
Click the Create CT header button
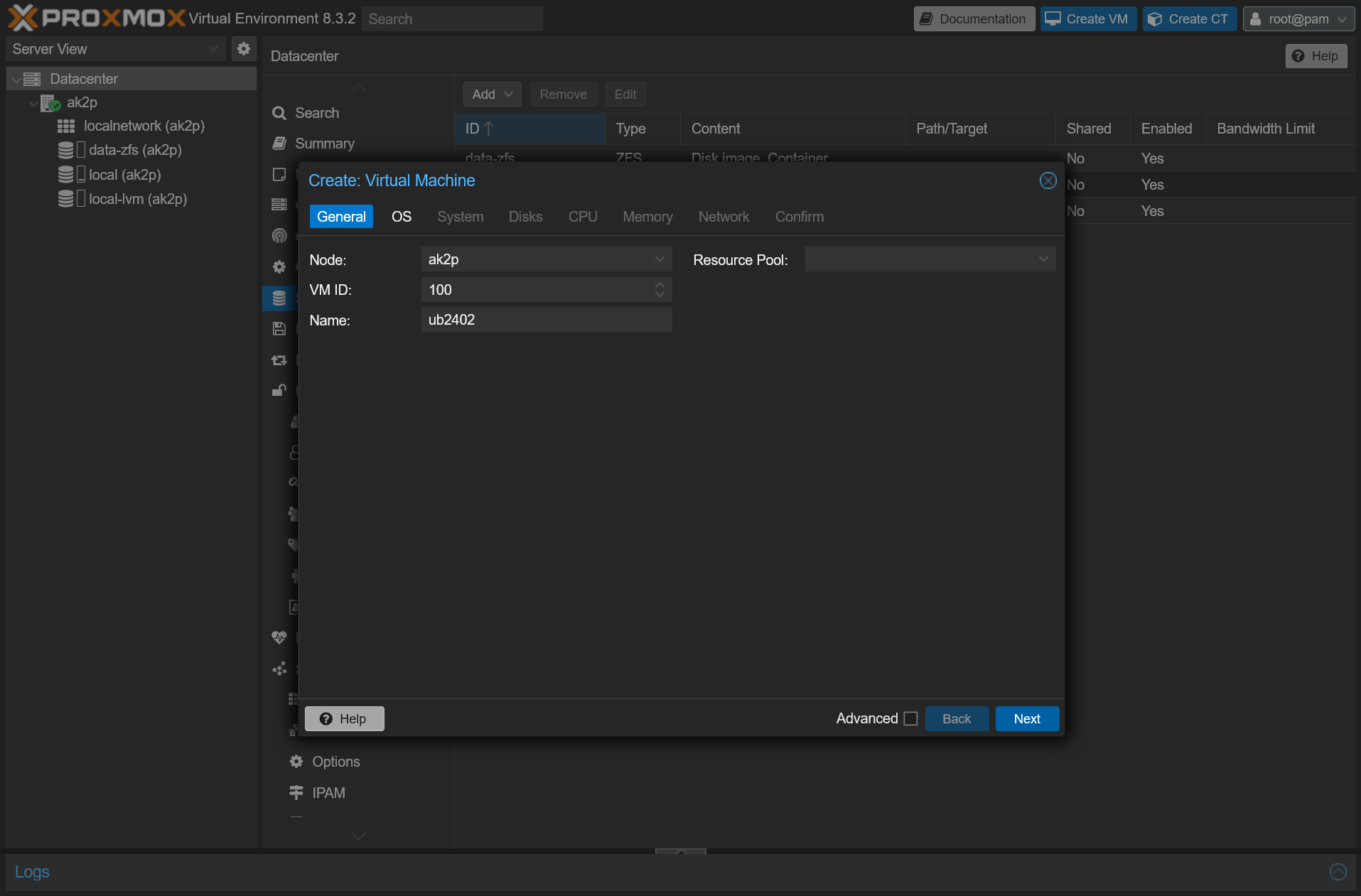click(x=1190, y=18)
